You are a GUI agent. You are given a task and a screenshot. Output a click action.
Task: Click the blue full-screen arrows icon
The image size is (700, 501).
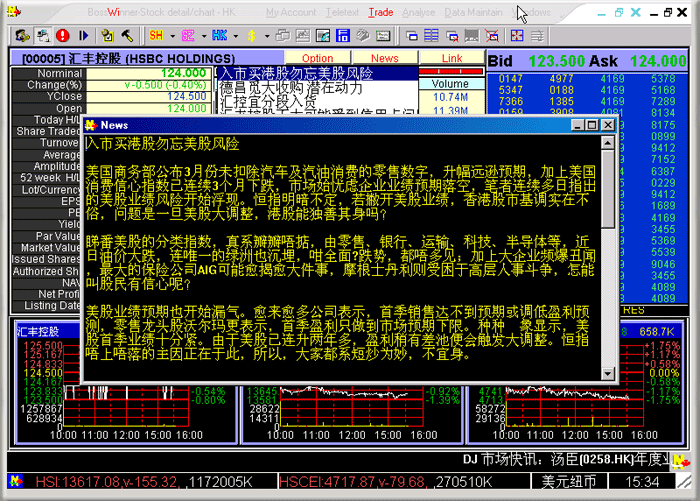point(517,35)
